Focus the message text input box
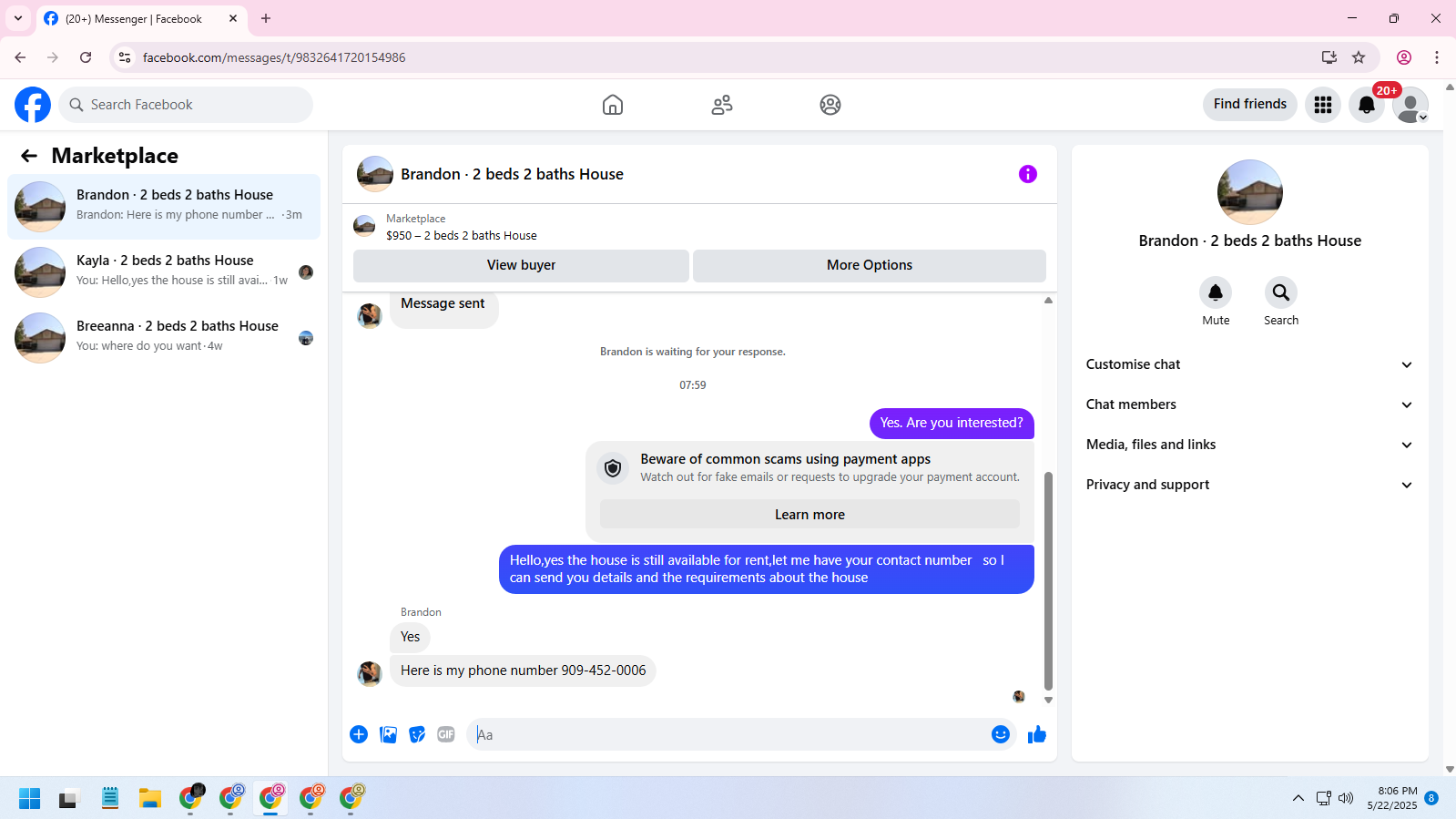1456x819 pixels. point(728,734)
